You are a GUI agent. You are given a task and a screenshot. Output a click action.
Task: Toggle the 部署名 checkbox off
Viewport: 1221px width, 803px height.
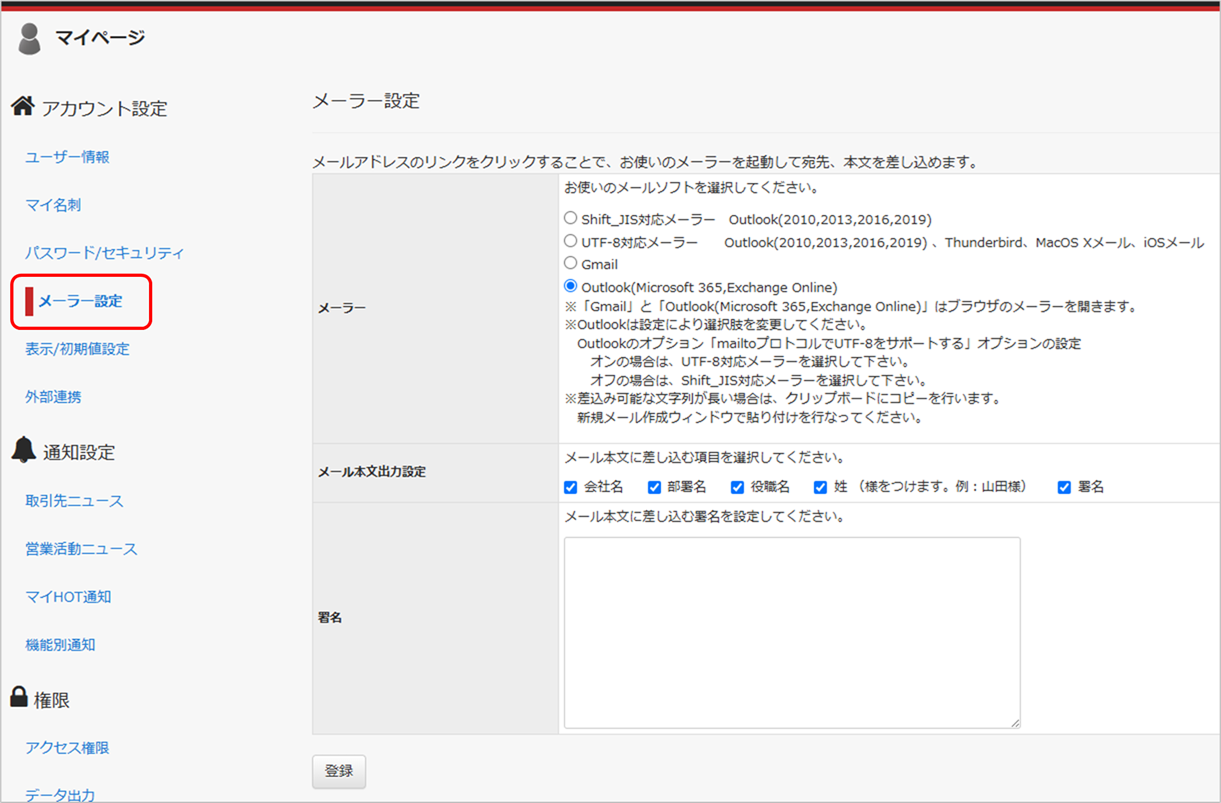tap(655, 487)
